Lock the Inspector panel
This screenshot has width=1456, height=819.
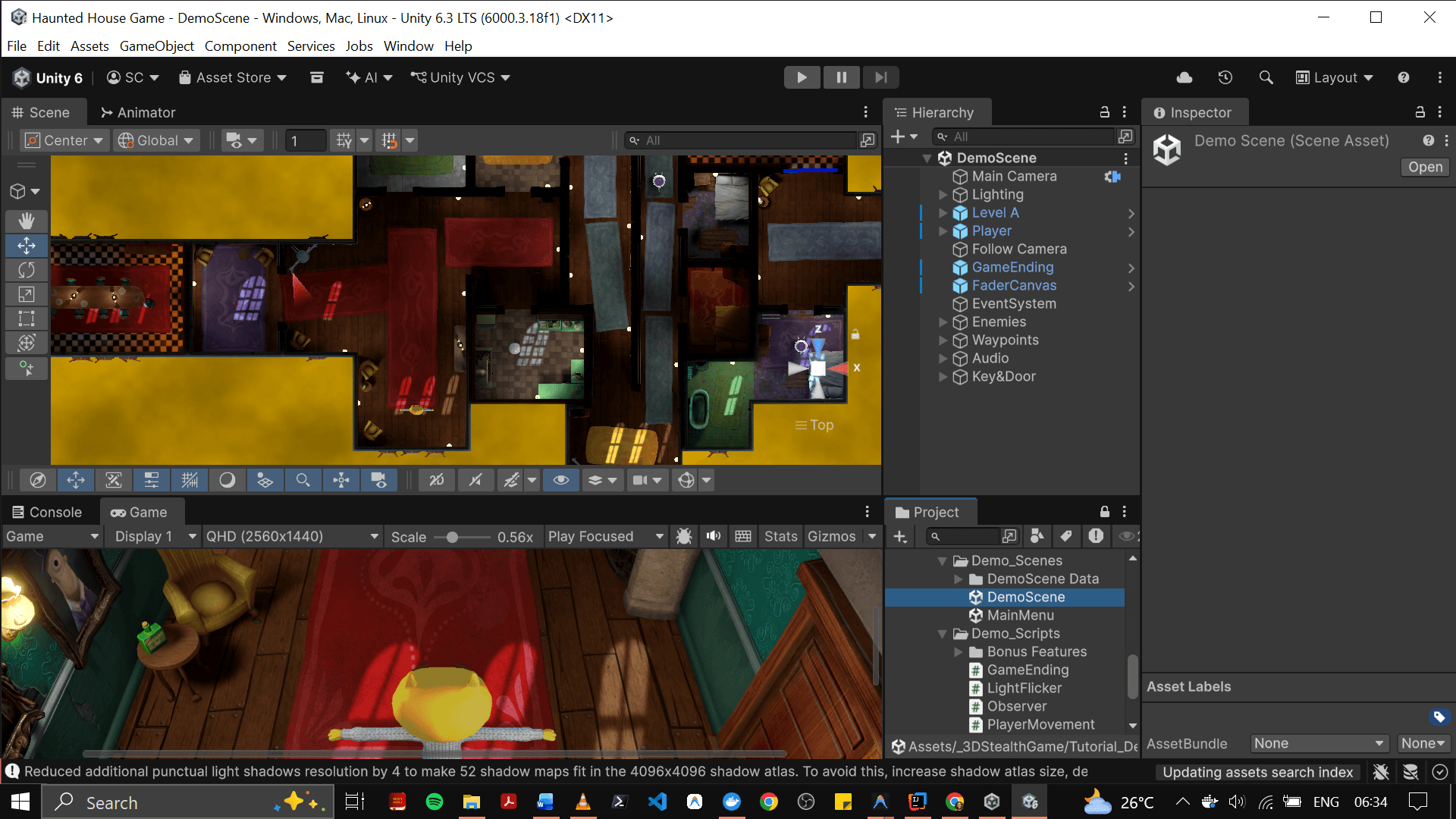(1420, 112)
